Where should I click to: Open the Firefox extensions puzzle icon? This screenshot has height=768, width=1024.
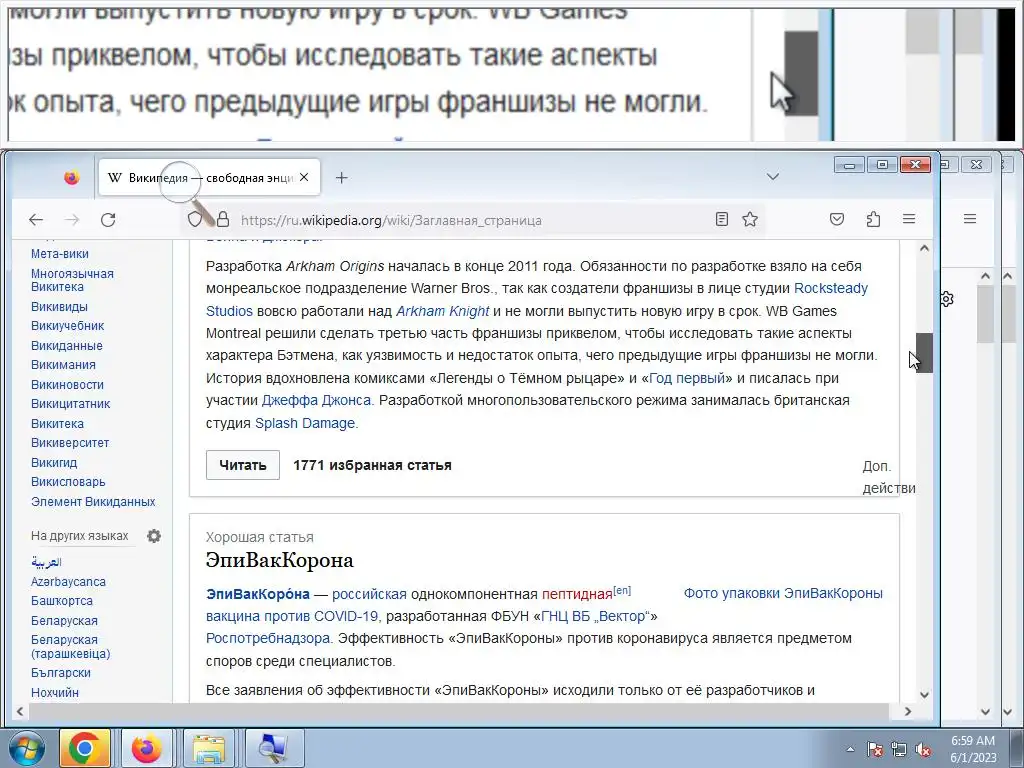point(873,219)
